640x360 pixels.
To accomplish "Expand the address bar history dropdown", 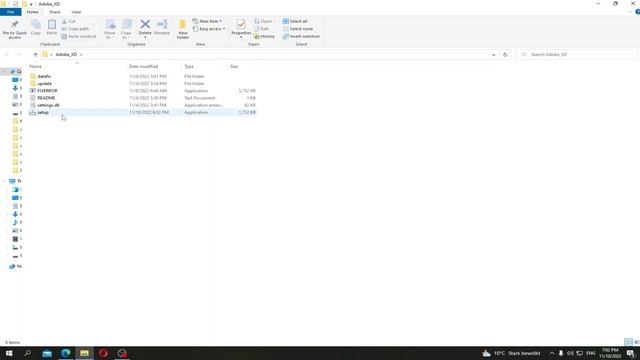I will [493, 55].
